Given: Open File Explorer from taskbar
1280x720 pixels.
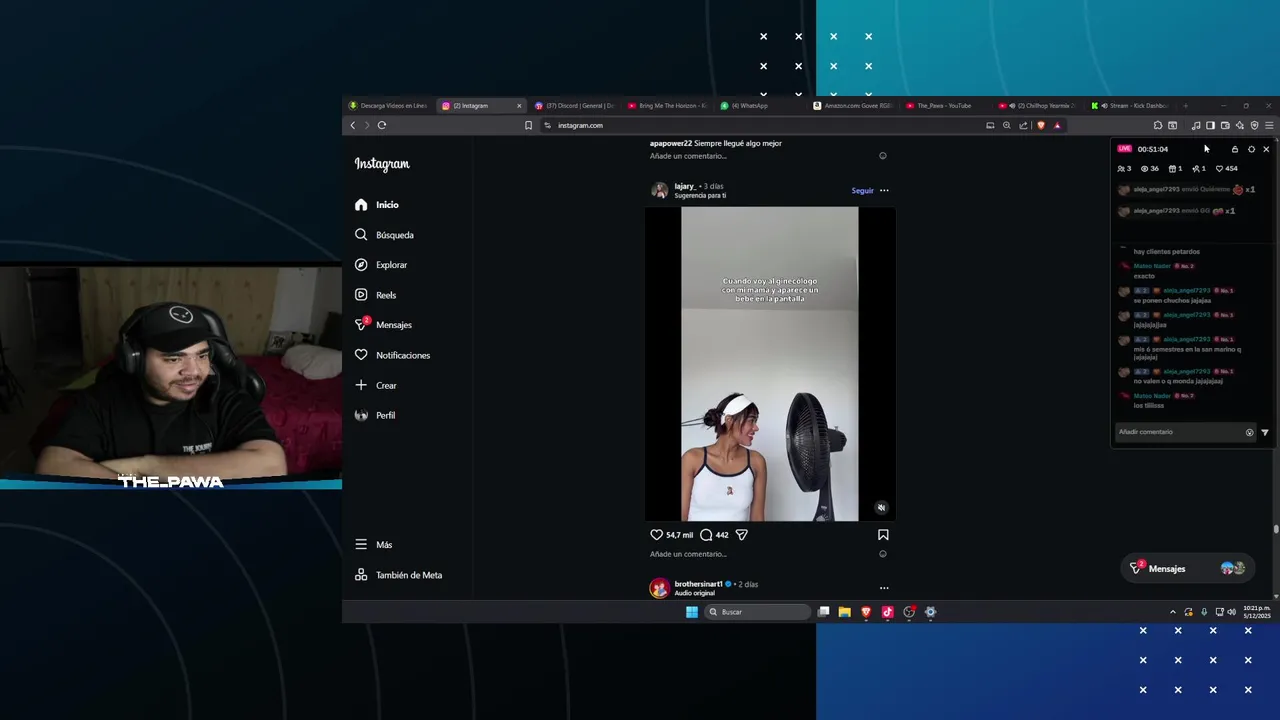Looking at the screenshot, I should (x=845, y=612).
